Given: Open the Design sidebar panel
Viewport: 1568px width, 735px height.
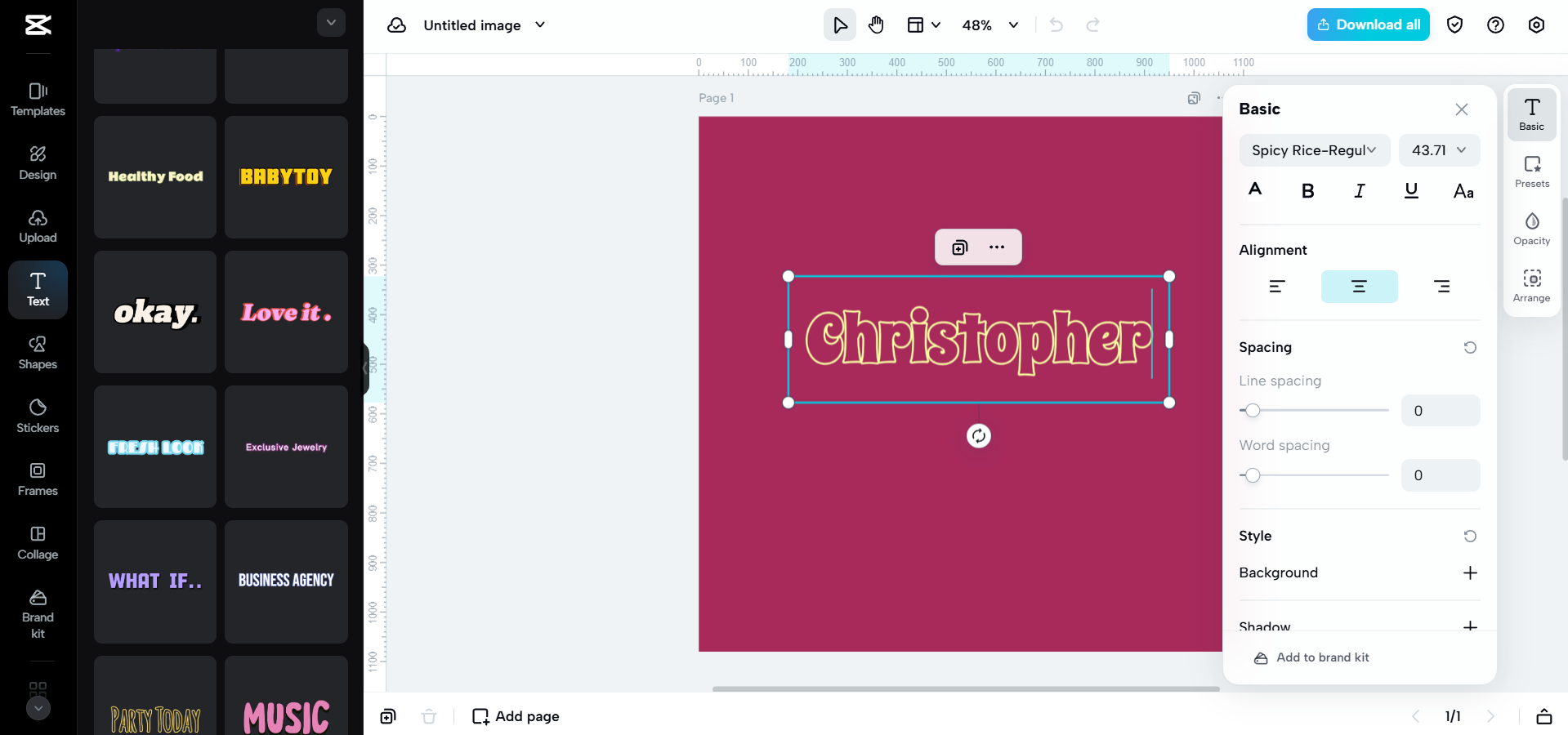Looking at the screenshot, I should (38, 163).
